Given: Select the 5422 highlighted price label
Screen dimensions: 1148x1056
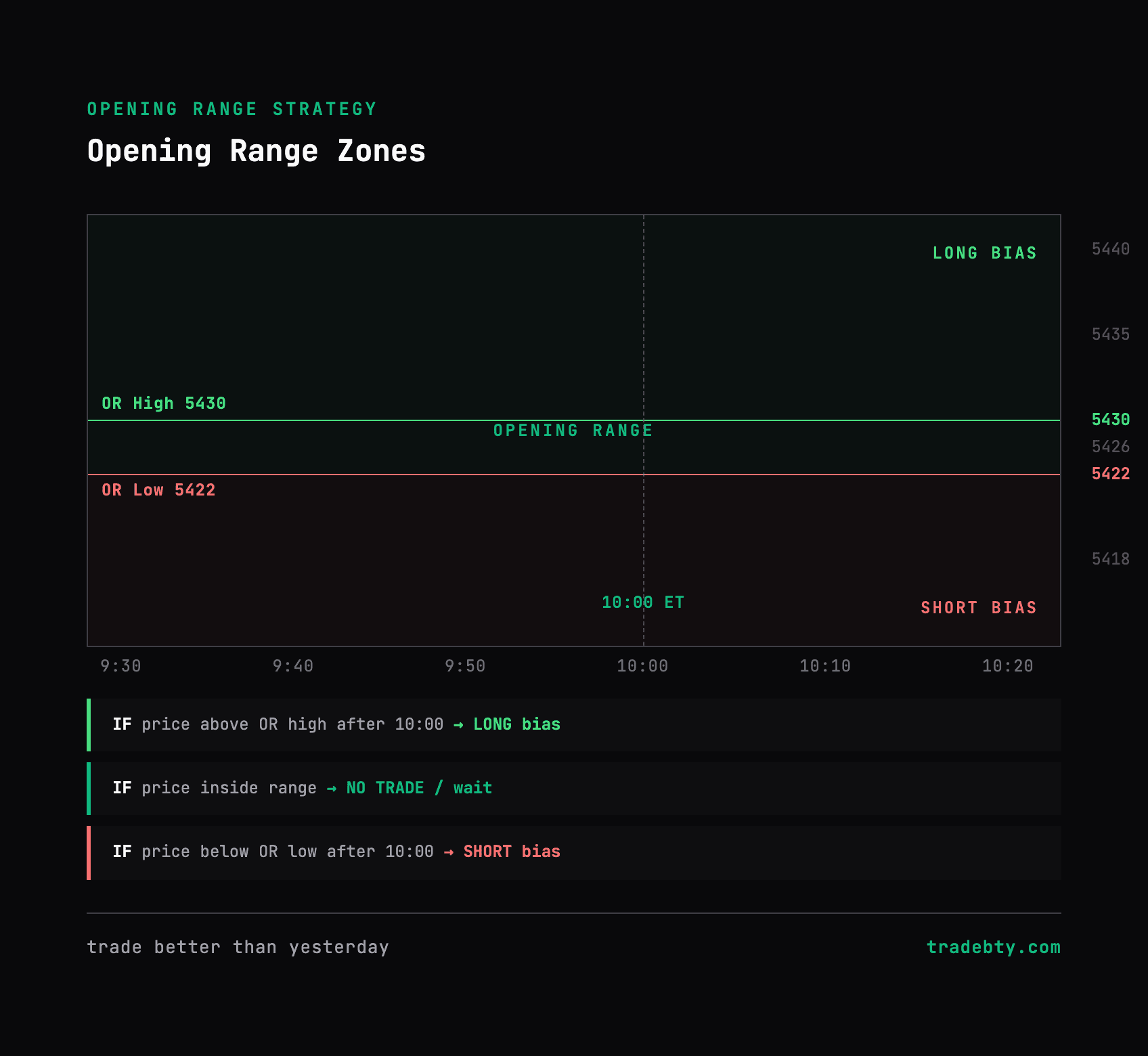Looking at the screenshot, I should point(1110,474).
